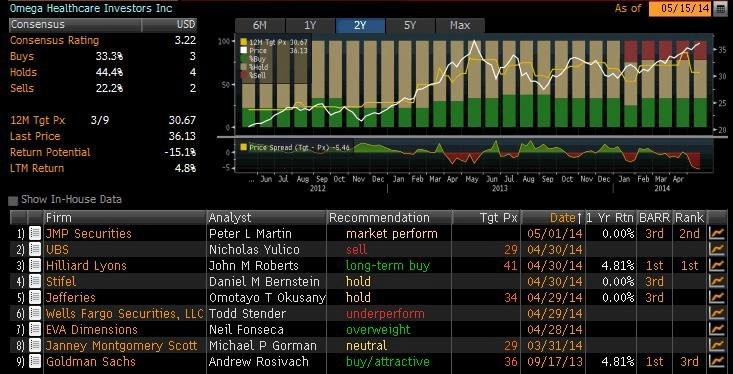Click the Omega Healthcare Investors Inc title
The height and width of the screenshot is (374, 733).
(91, 8)
